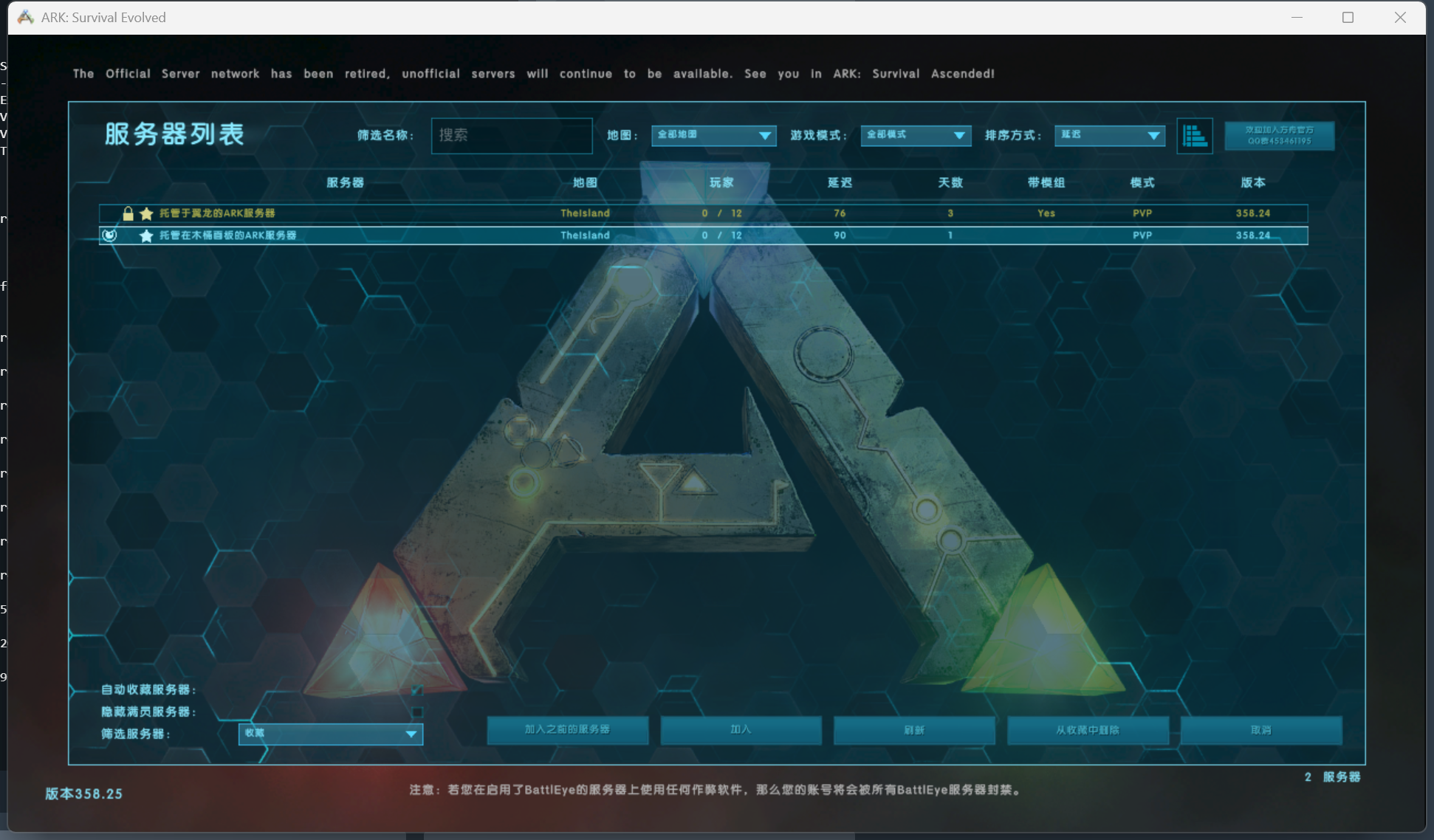This screenshot has width=1434, height=840.
Task: Click the days value 3 in first row
Action: 950,213
